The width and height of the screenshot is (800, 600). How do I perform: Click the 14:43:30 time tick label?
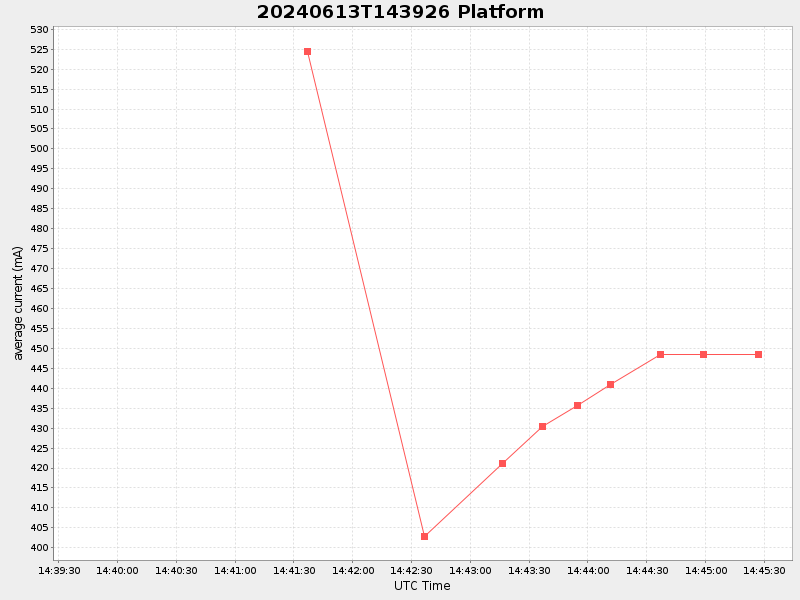(529, 570)
